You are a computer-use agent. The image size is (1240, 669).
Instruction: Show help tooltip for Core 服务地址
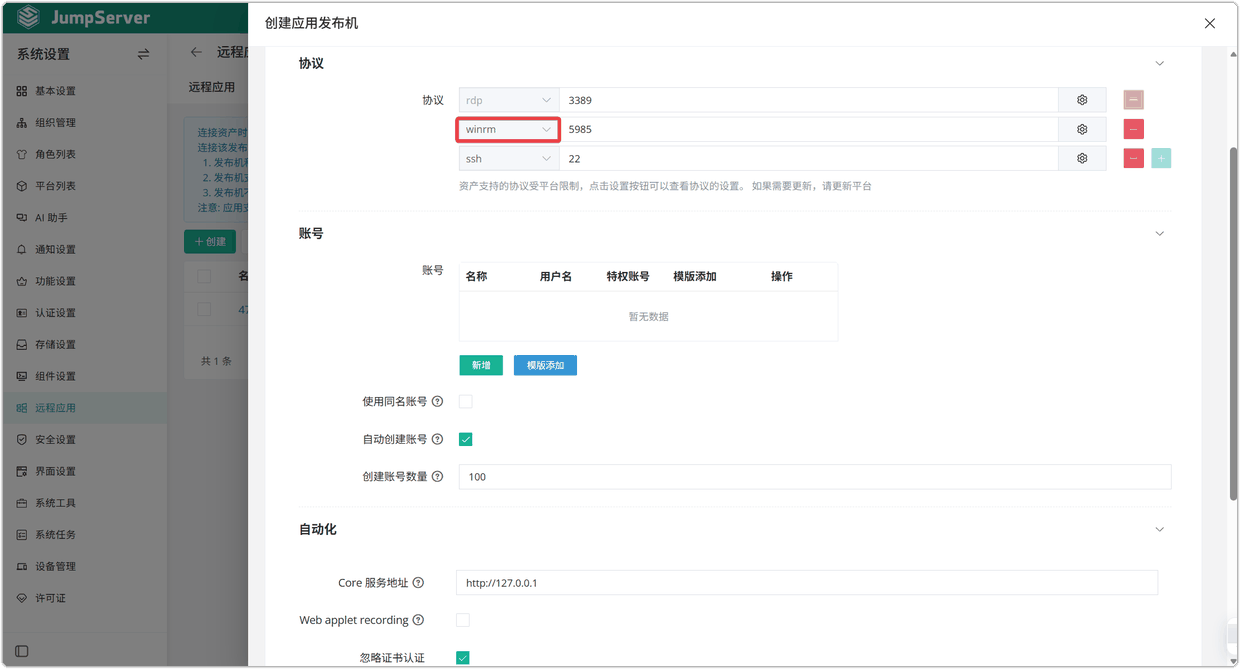coord(418,583)
